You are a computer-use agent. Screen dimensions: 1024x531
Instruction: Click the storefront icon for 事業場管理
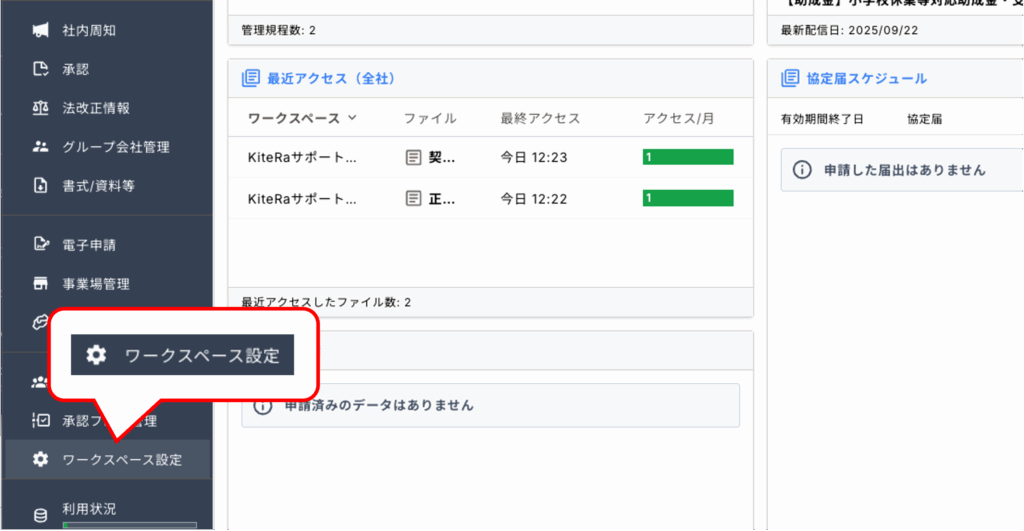tap(41, 284)
